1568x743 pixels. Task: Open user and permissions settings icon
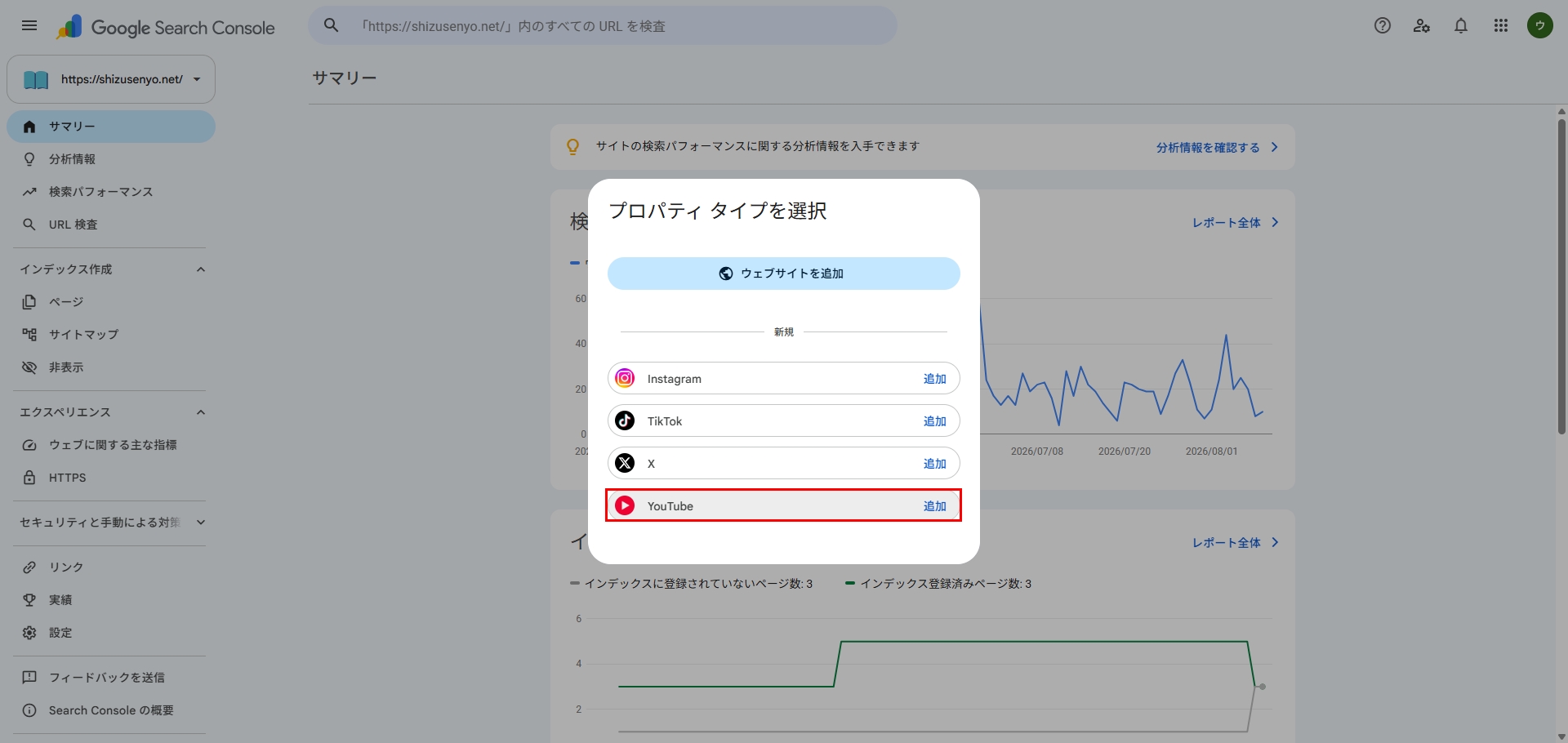point(1422,26)
